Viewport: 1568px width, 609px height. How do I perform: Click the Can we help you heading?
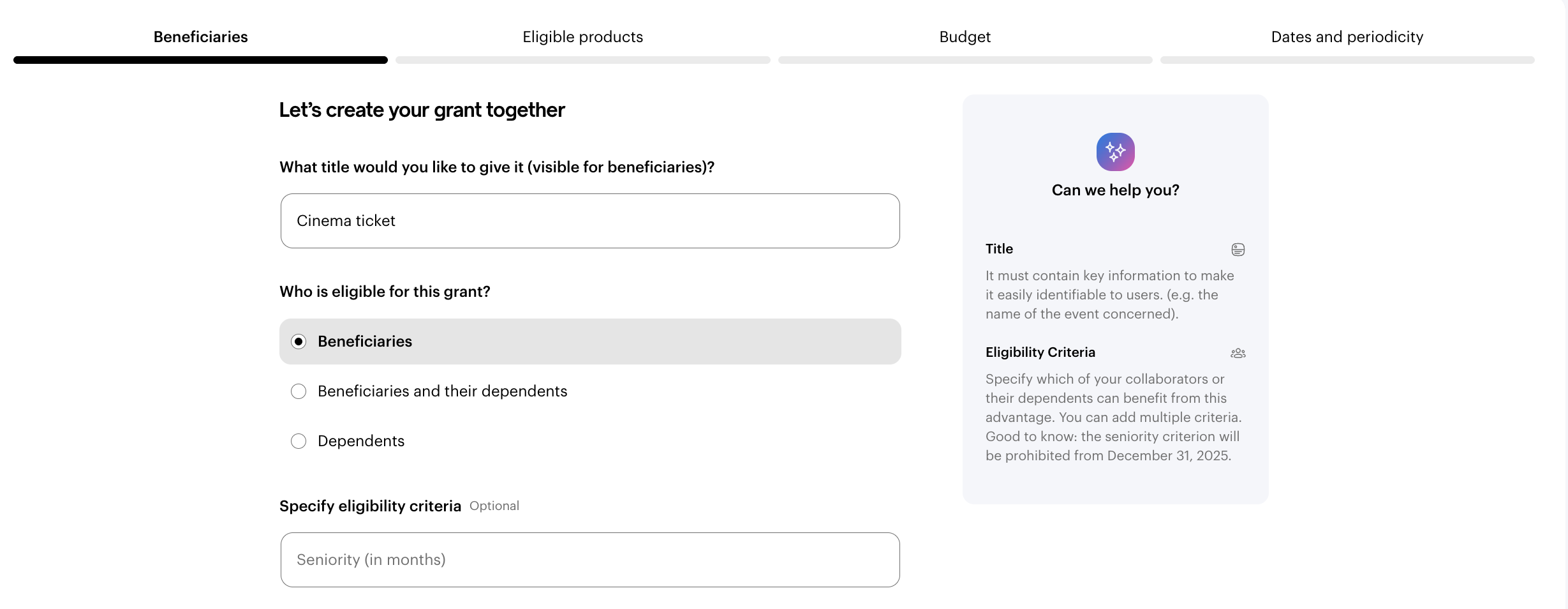(x=1115, y=190)
